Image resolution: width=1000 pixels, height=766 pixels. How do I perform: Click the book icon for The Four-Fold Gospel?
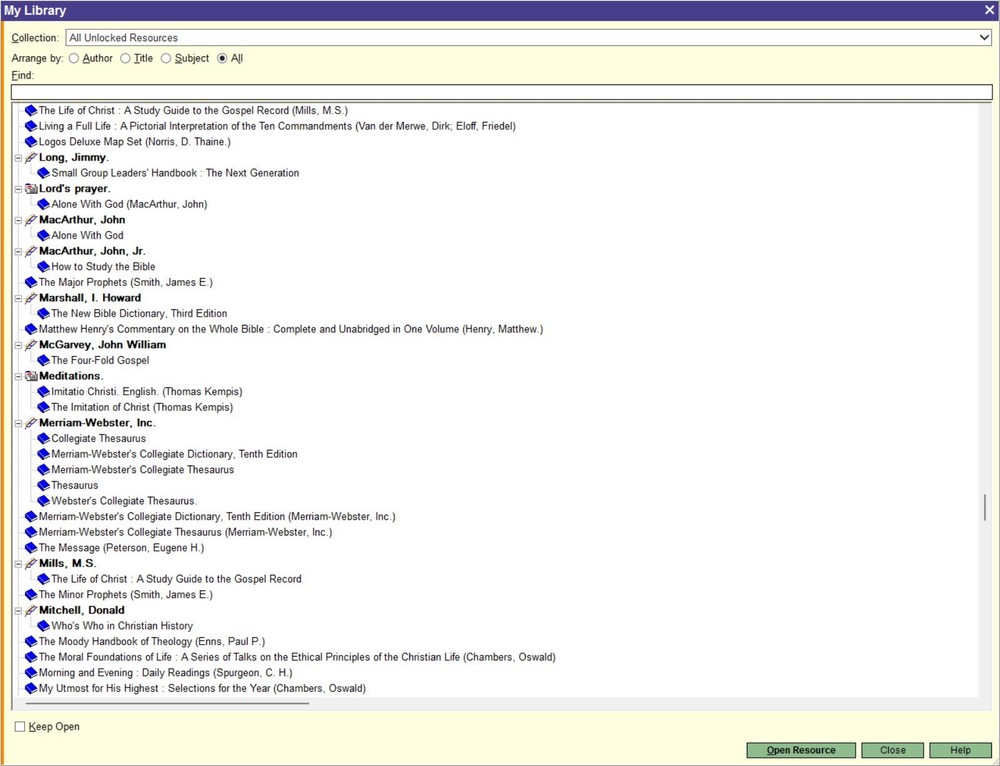point(43,360)
